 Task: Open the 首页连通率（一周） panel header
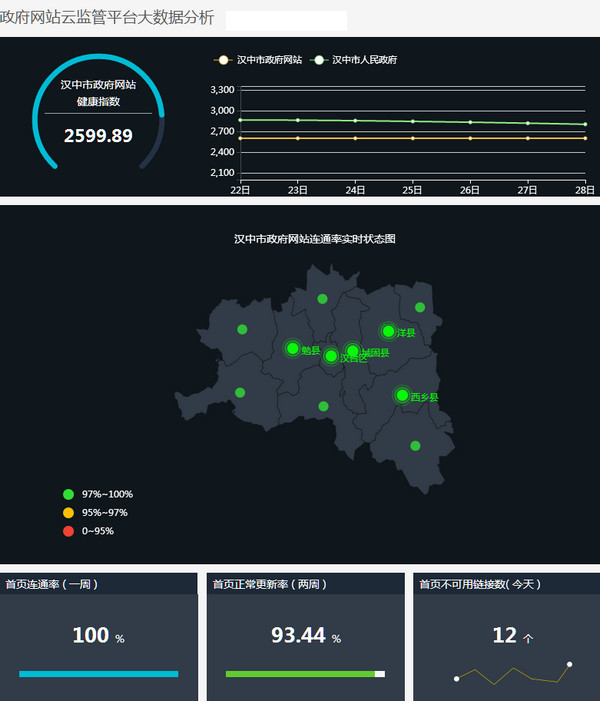(99, 584)
